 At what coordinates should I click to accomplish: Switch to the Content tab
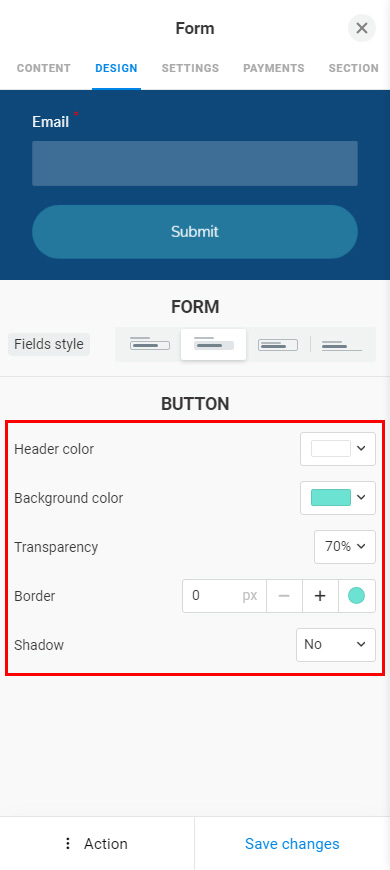(x=44, y=68)
